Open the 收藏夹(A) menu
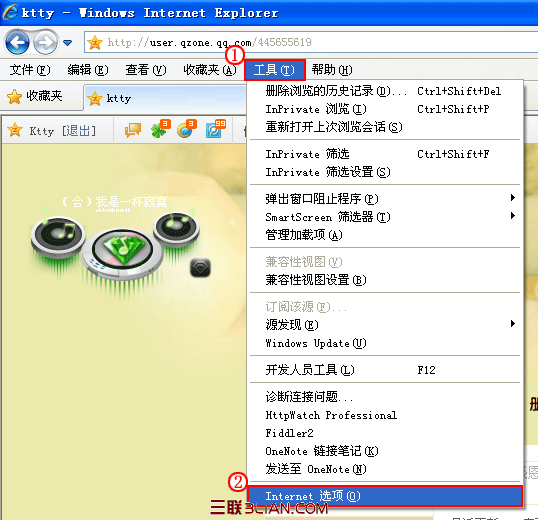538x520 pixels. pyautogui.click(x=210, y=70)
